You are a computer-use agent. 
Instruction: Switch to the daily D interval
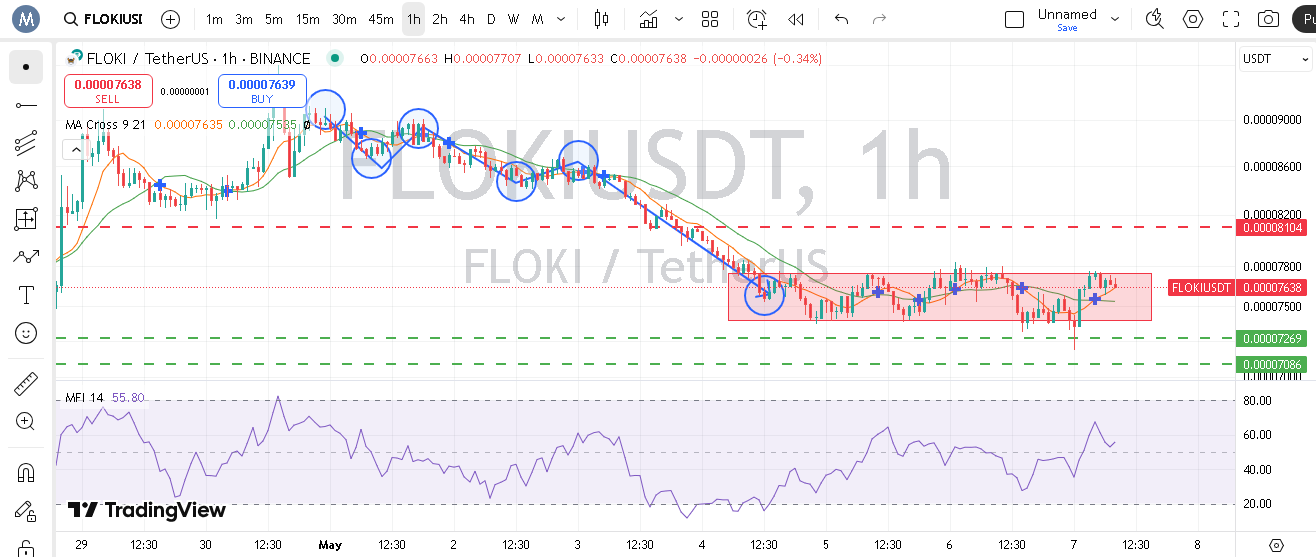(x=491, y=19)
